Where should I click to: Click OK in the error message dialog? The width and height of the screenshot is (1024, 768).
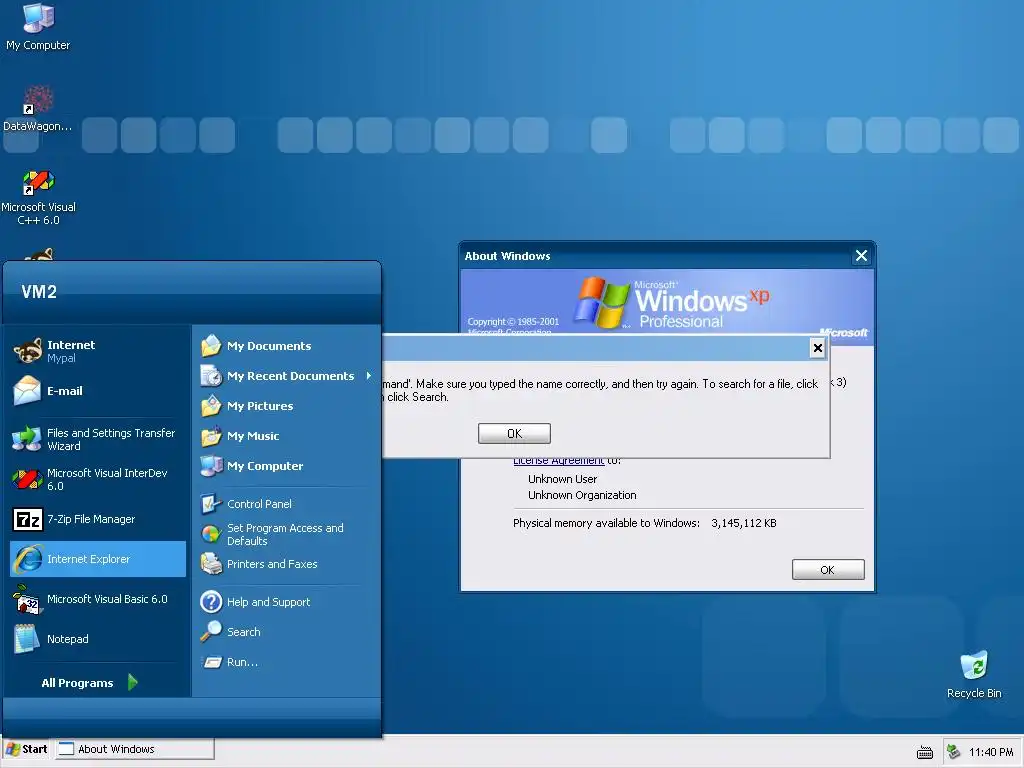514,434
